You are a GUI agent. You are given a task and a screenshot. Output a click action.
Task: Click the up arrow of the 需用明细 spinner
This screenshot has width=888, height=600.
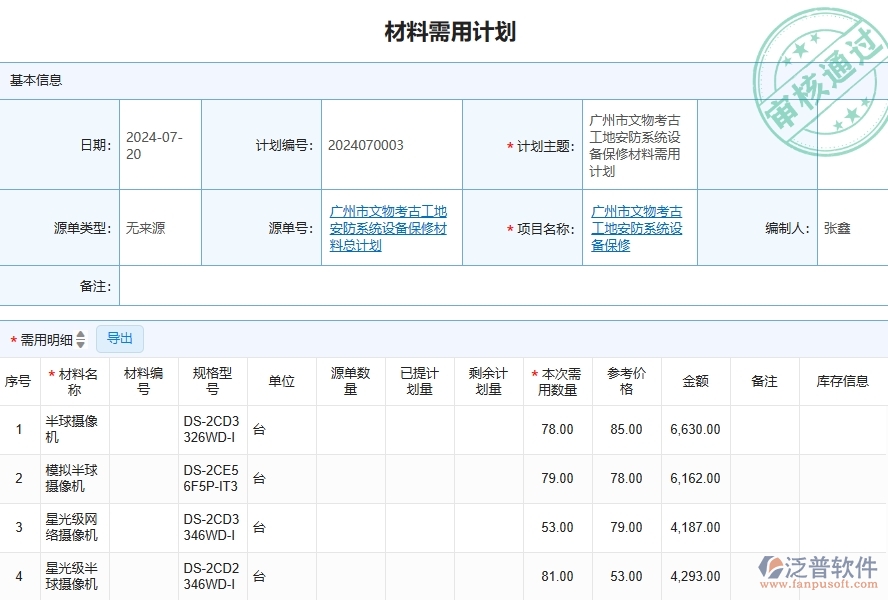click(80, 335)
